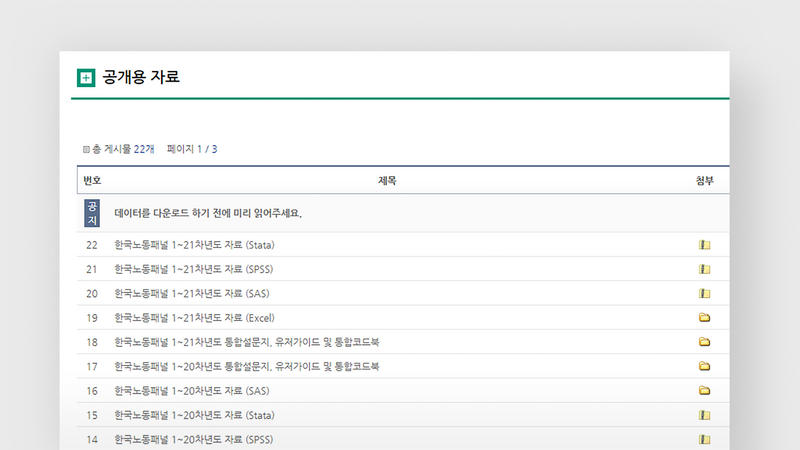Click the green plus icon beside 공개용 자료
Screen dimensions: 800x450
(86, 78)
